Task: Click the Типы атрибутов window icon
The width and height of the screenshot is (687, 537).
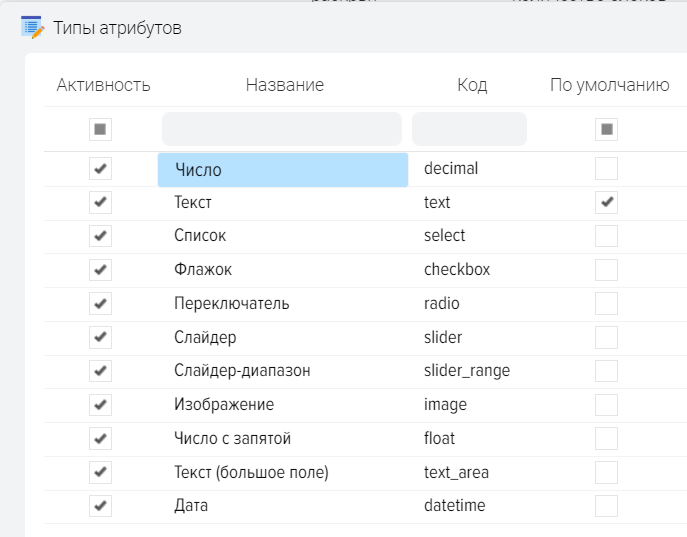Action: click(32, 28)
